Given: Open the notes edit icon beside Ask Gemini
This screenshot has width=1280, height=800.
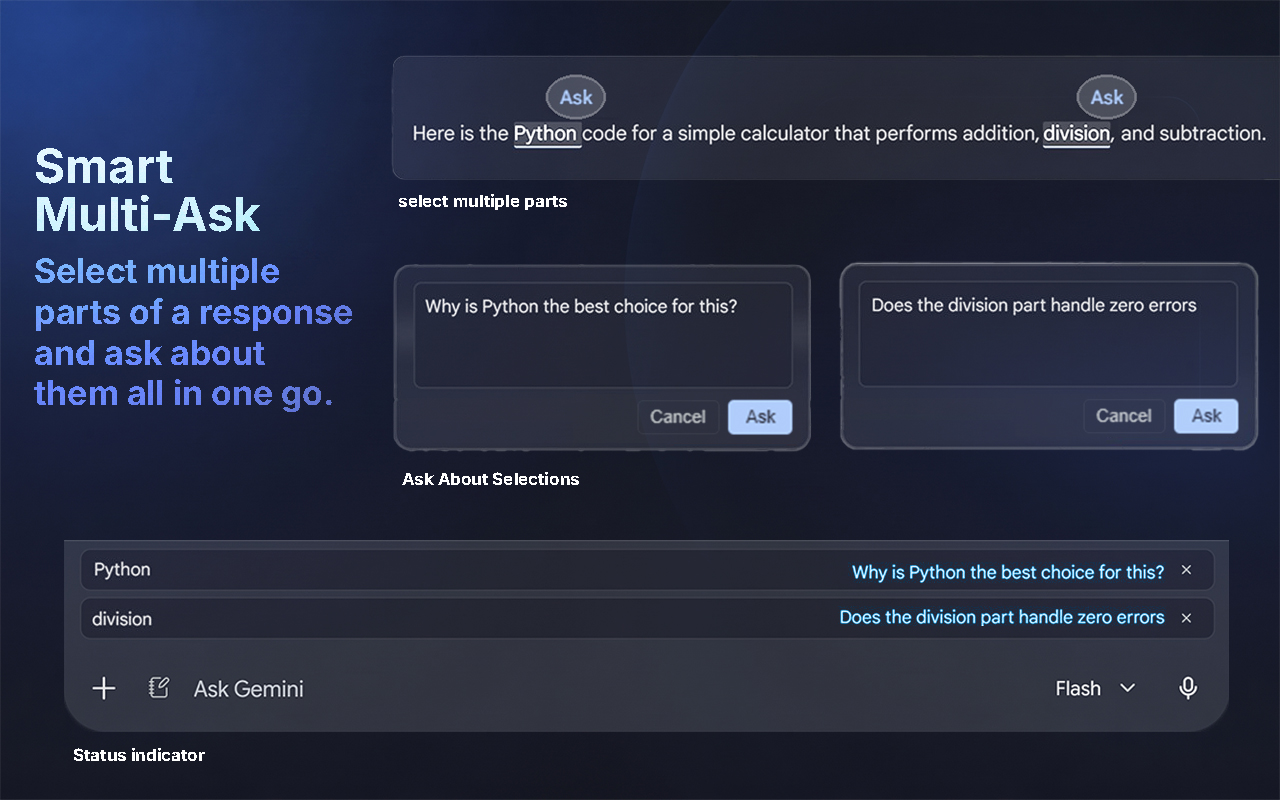Looking at the screenshot, I should tap(159, 688).
